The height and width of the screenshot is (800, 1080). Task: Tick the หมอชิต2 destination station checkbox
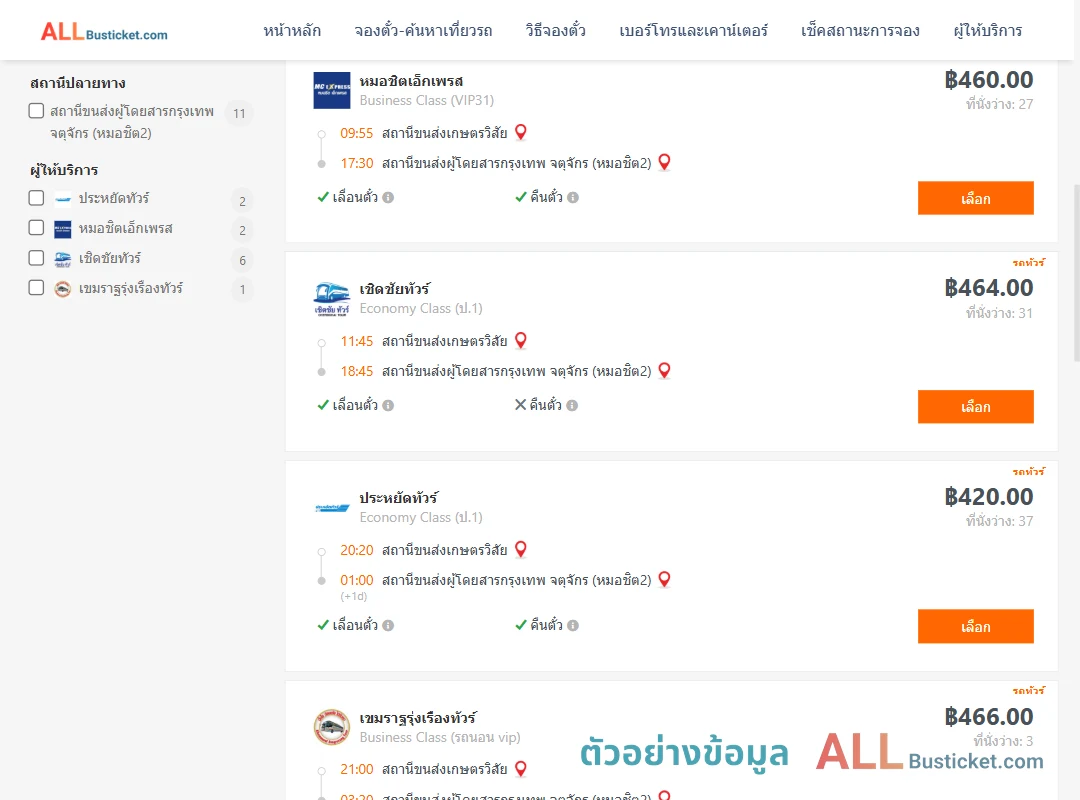37,111
